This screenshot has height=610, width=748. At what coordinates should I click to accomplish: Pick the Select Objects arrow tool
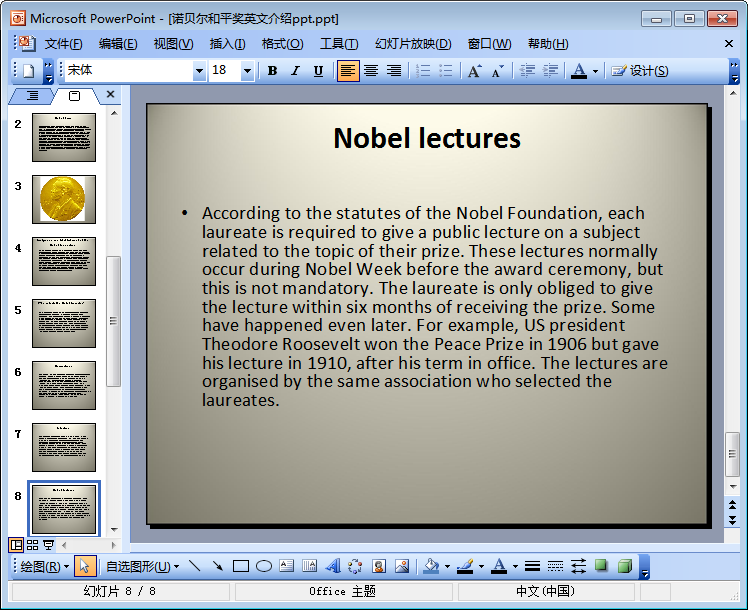(x=85, y=567)
